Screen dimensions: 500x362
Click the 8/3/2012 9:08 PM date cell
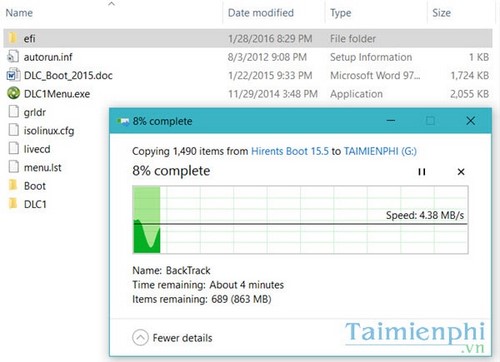267,57
